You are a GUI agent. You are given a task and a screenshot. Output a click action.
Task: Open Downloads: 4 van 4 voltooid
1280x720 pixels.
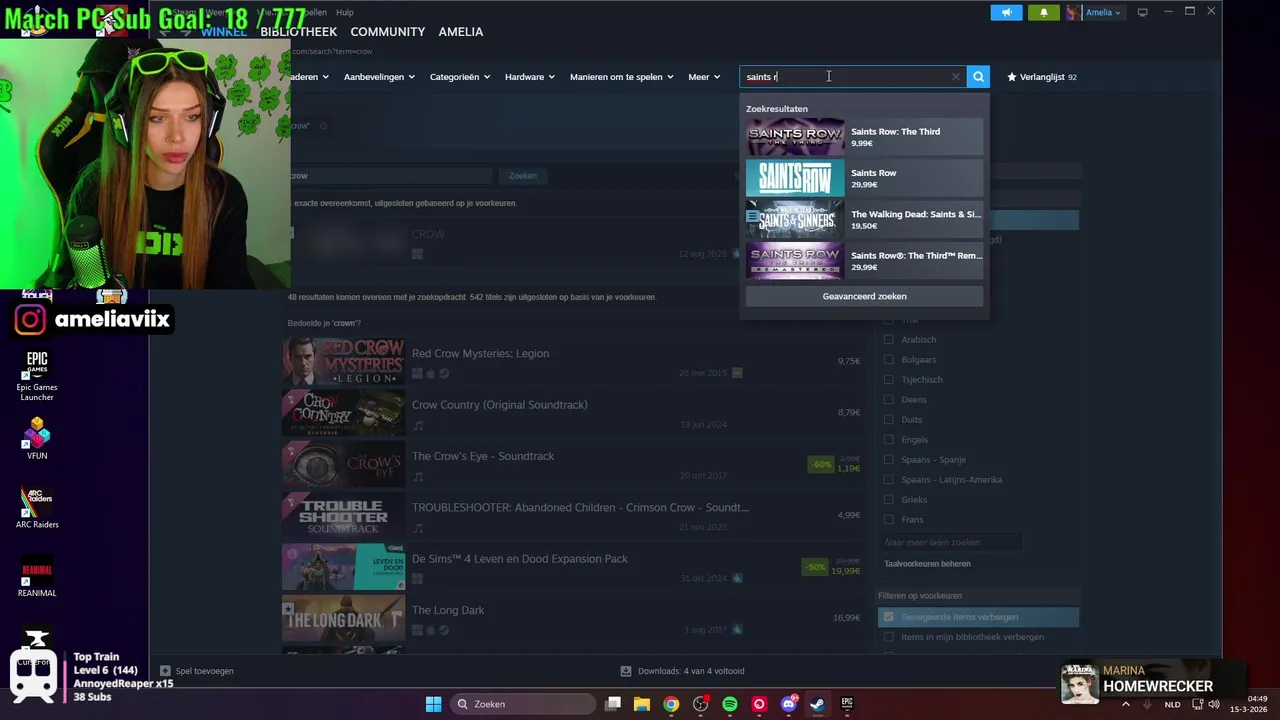pyautogui.click(x=682, y=671)
